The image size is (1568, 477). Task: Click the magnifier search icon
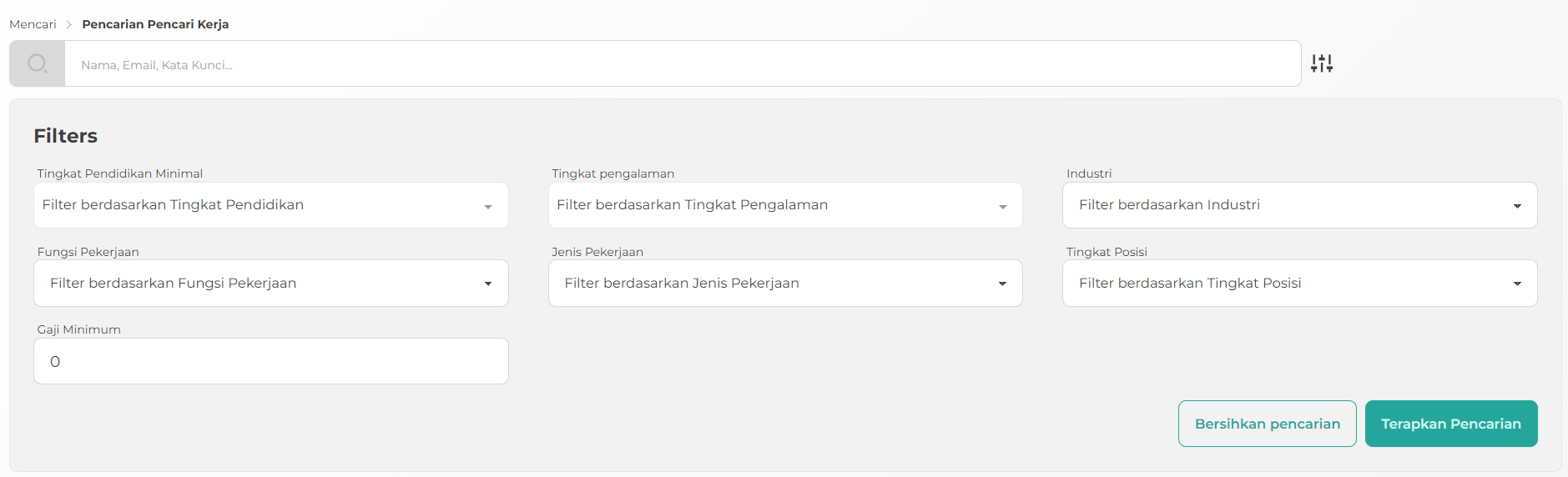38,63
